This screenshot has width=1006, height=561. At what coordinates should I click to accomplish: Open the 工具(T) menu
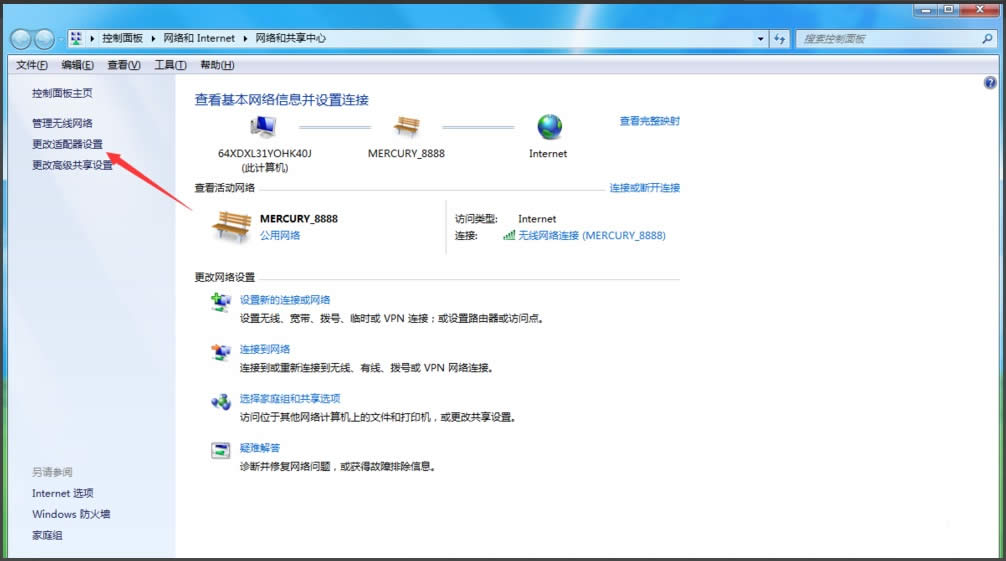point(170,65)
